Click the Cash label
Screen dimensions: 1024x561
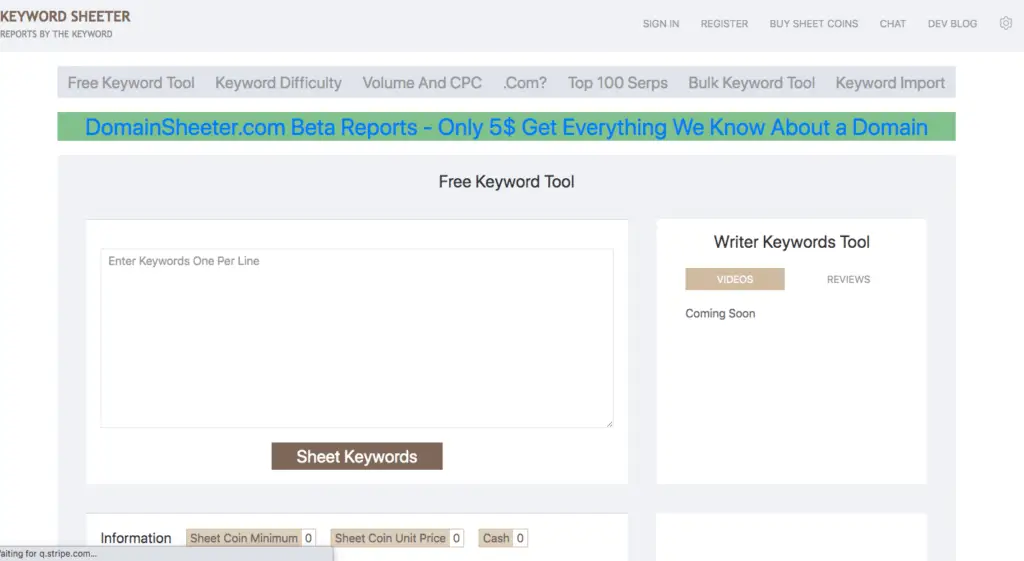(x=496, y=538)
